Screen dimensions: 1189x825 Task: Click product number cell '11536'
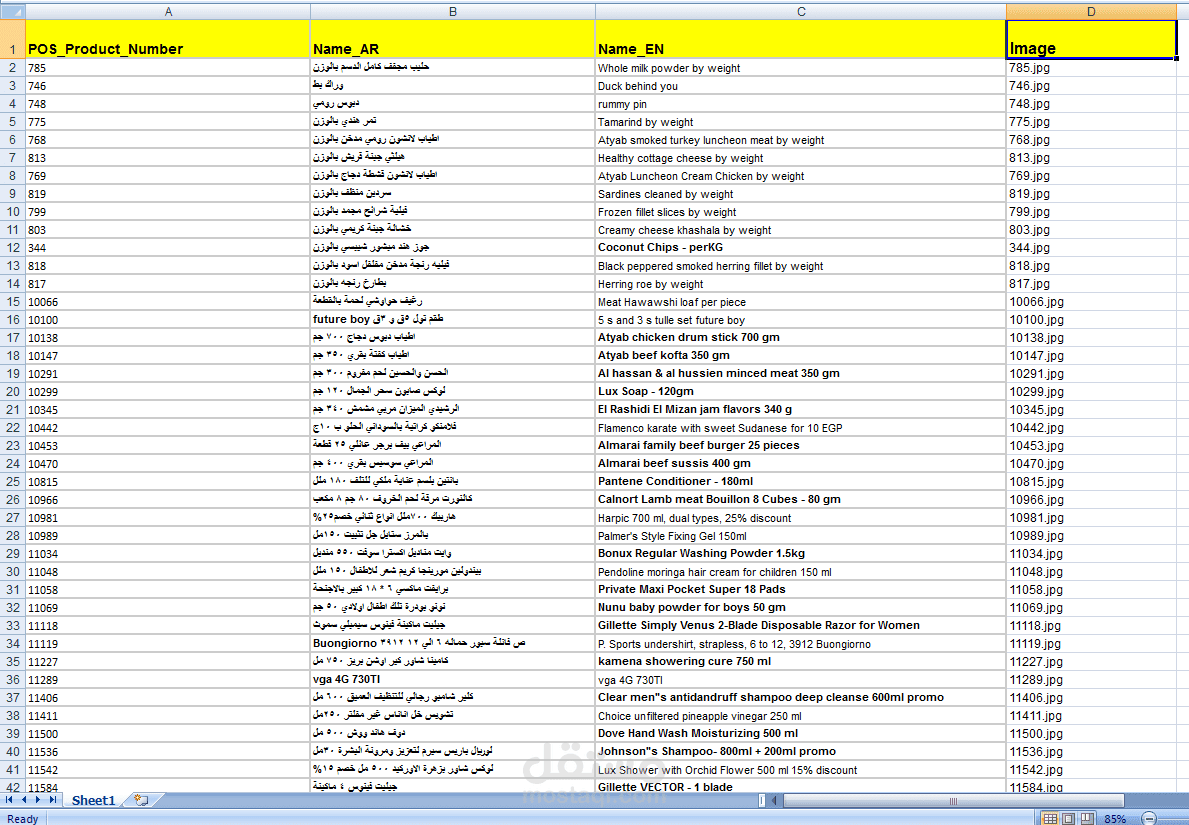(x=168, y=751)
